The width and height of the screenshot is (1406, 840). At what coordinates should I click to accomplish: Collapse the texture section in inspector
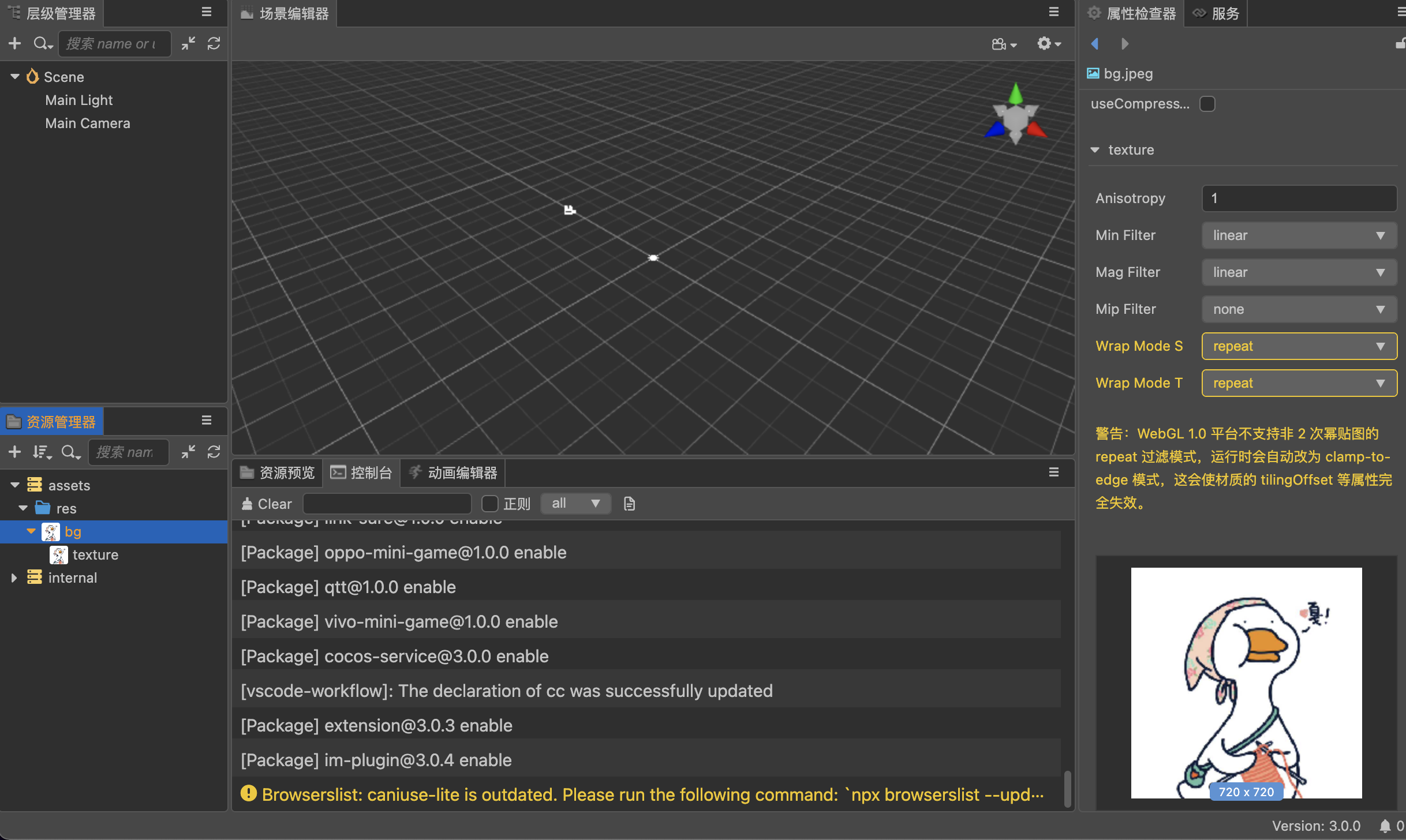[1095, 150]
